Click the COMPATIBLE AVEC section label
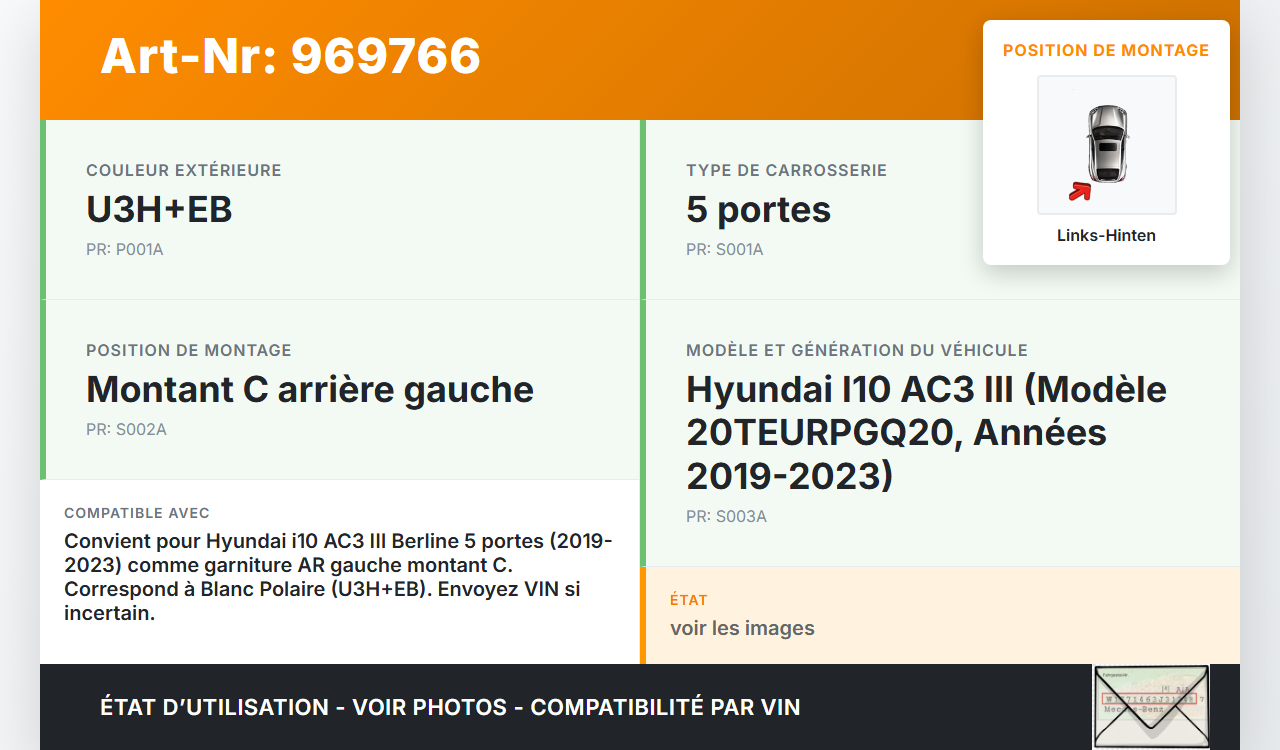This screenshot has height=750, width=1280. pyautogui.click(x=137, y=513)
